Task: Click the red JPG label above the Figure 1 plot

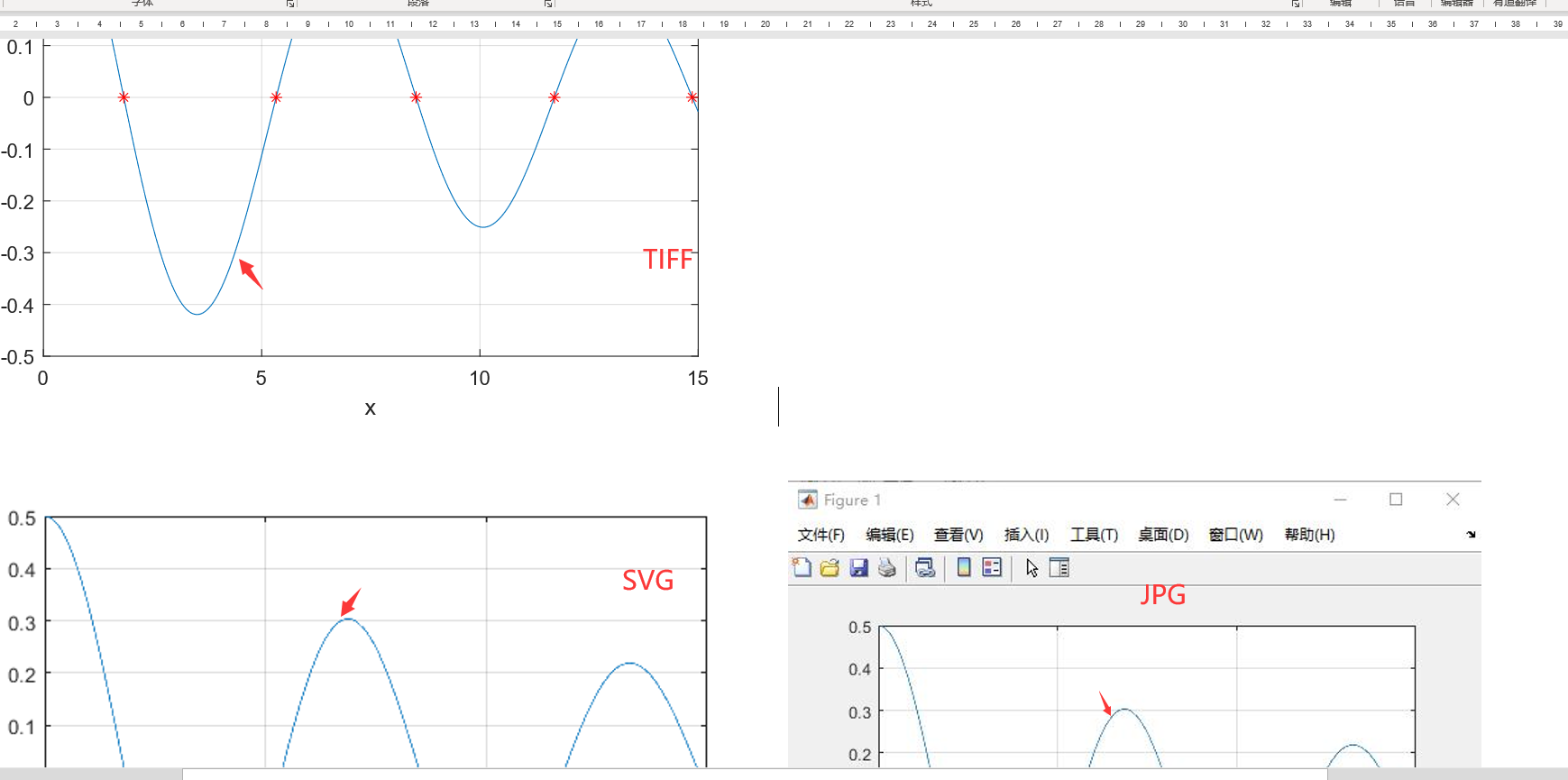Action: point(1163,594)
